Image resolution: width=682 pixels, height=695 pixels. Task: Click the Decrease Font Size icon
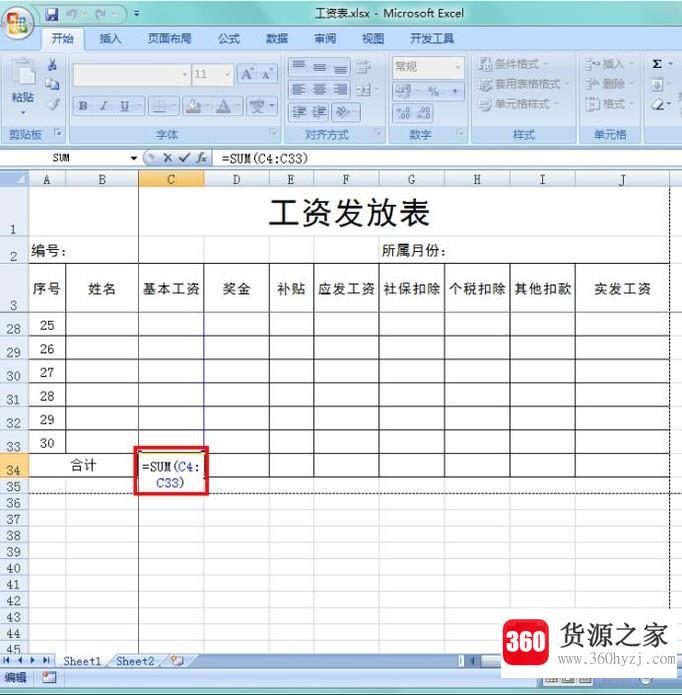pos(267,74)
